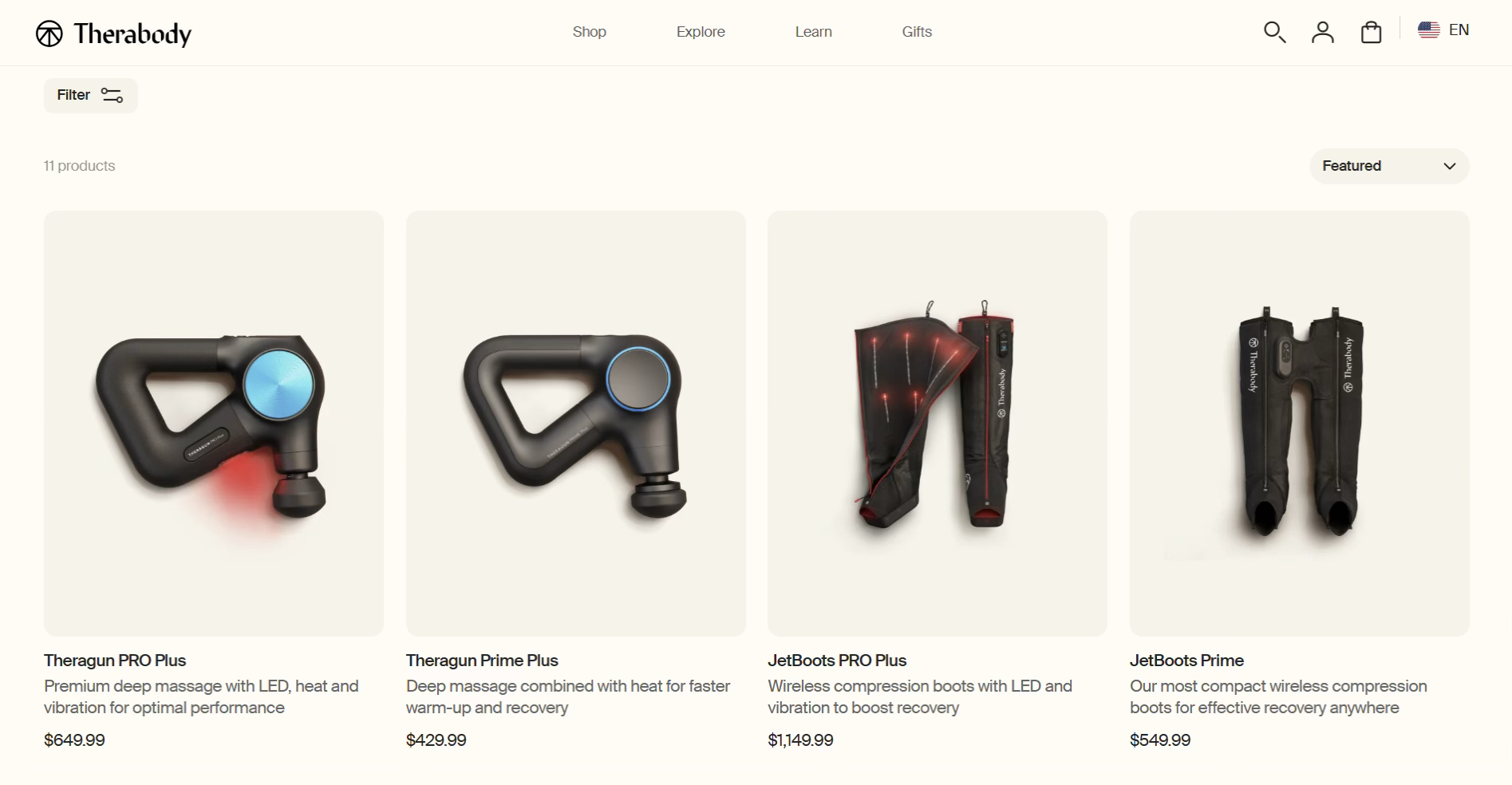Open the Theragun Prime Plus title link
Image resolution: width=1512 pixels, height=785 pixels.
[x=482, y=661]
